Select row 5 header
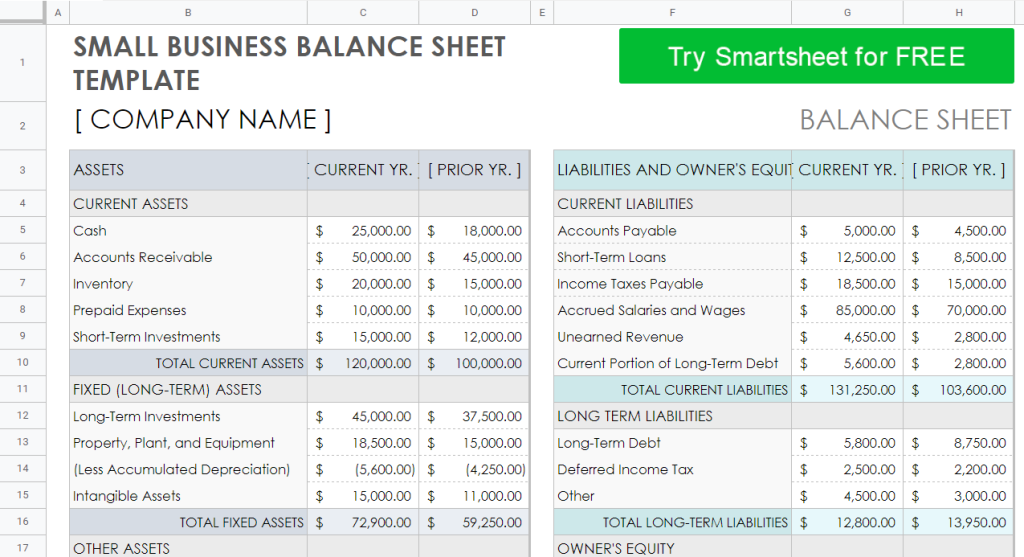 23,230
